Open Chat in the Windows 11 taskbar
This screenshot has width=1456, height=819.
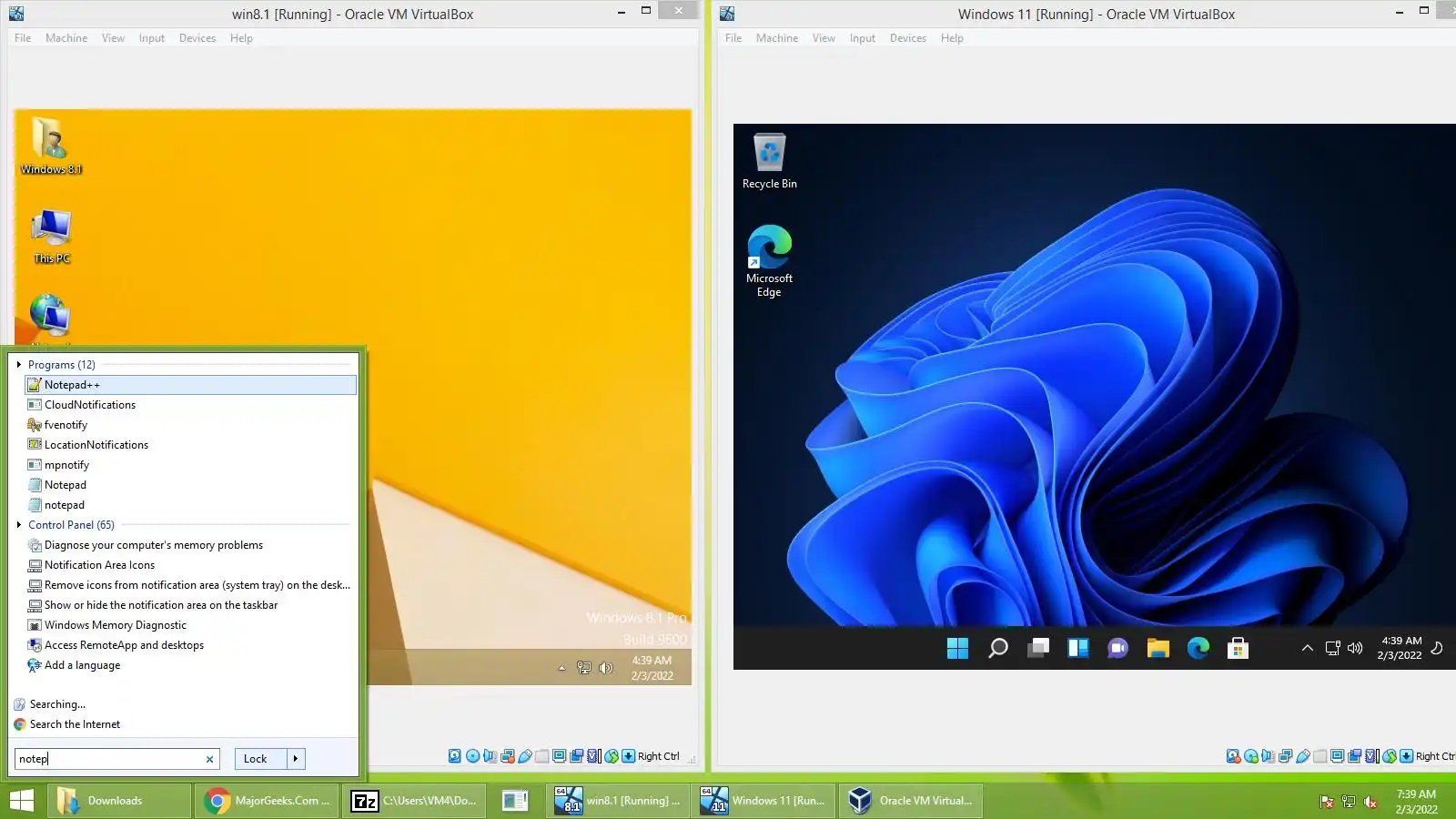click(x=1117, y=648)
